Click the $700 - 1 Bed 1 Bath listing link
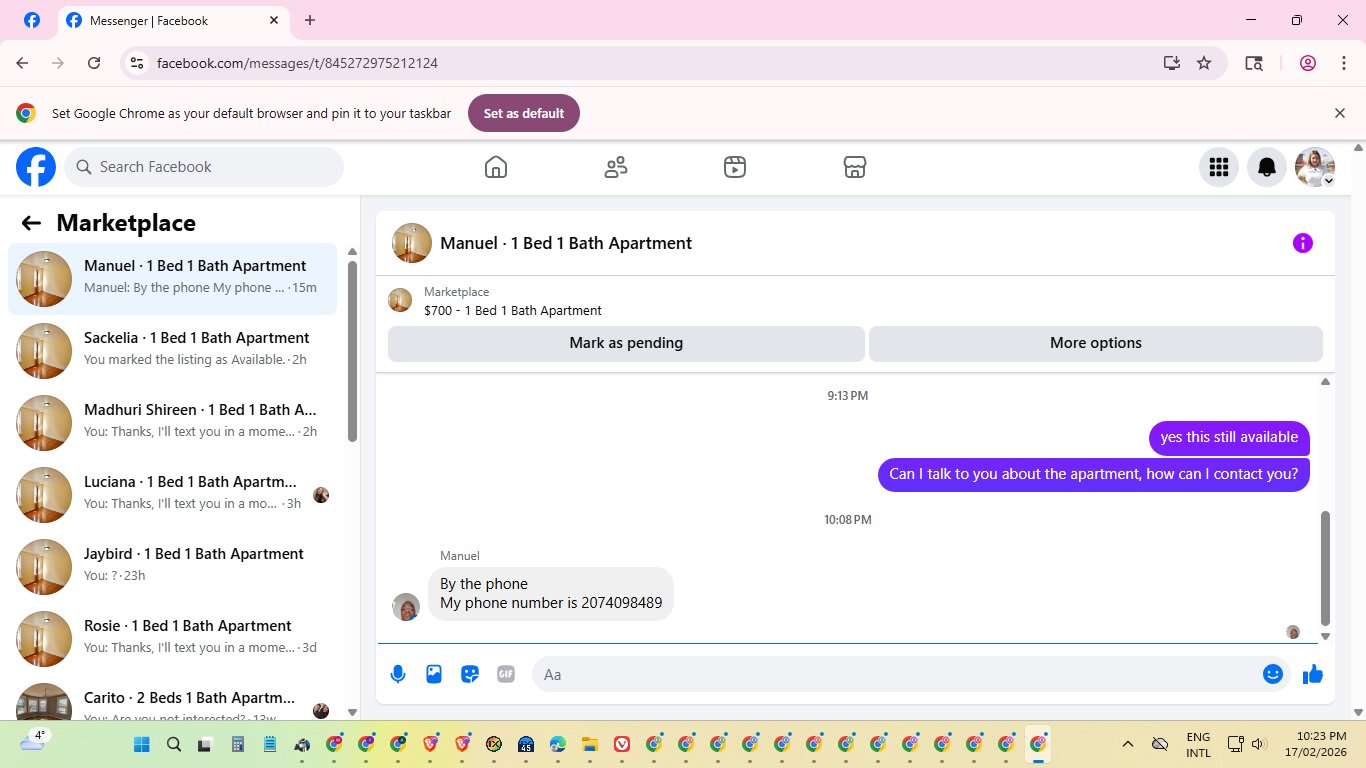1366x768 pixels. (513, 311)
